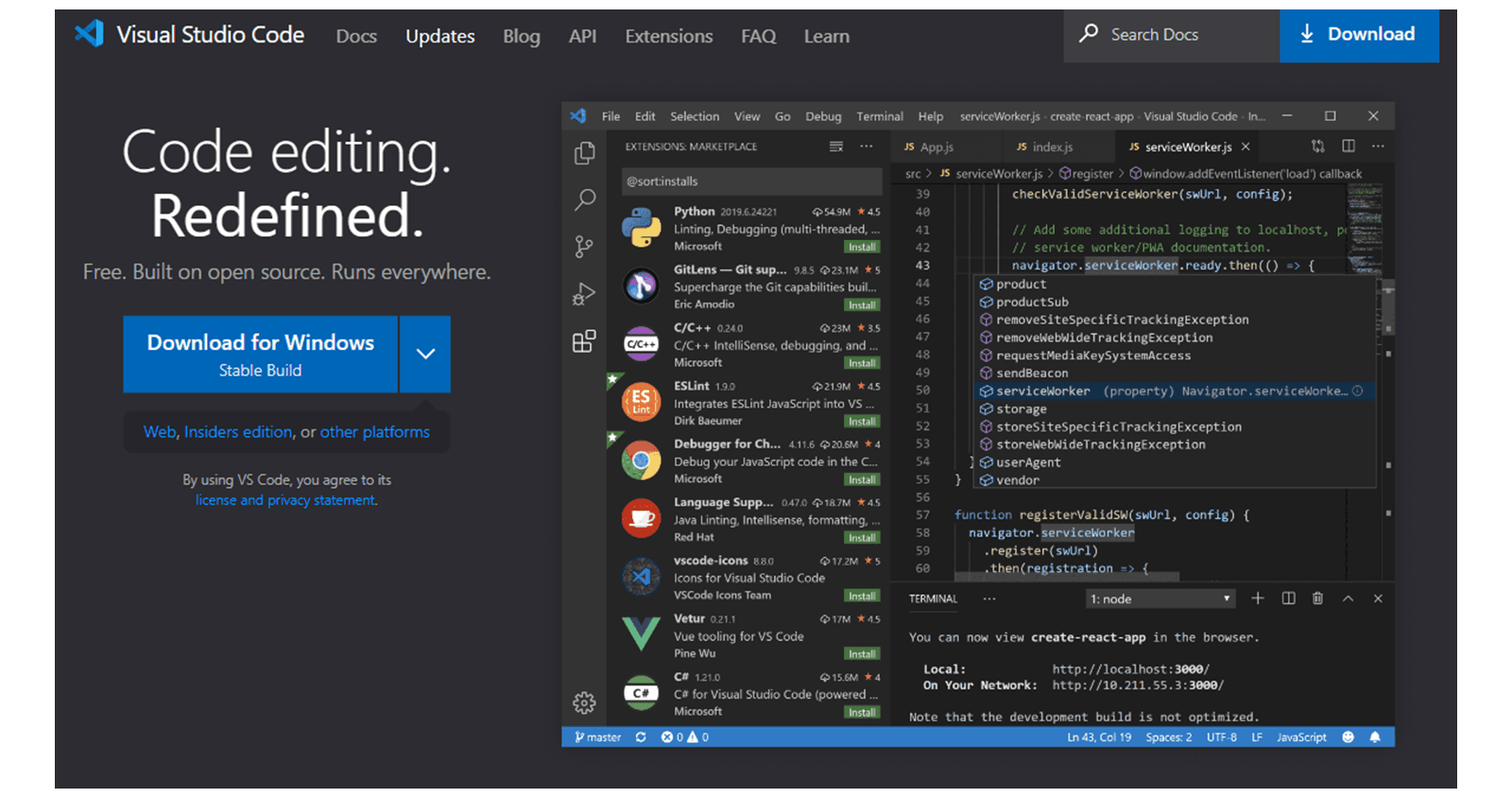The image size is (1512, 798).
Task: Open the File menu in VS Code
Action: click(x=610, y=116)
